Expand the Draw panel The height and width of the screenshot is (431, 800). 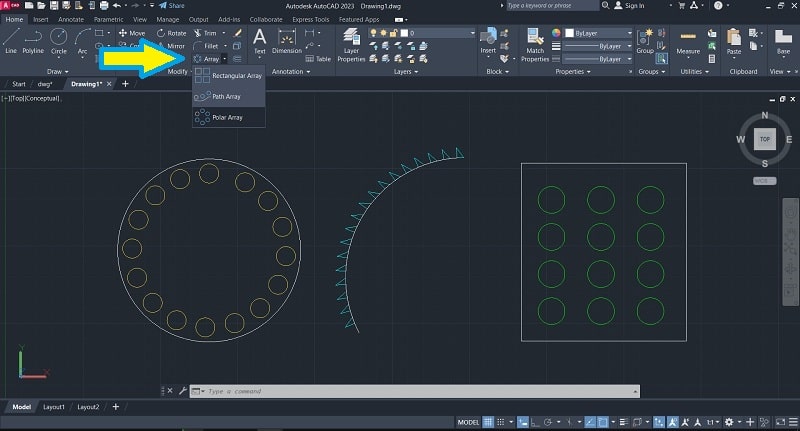pos(57,71)
